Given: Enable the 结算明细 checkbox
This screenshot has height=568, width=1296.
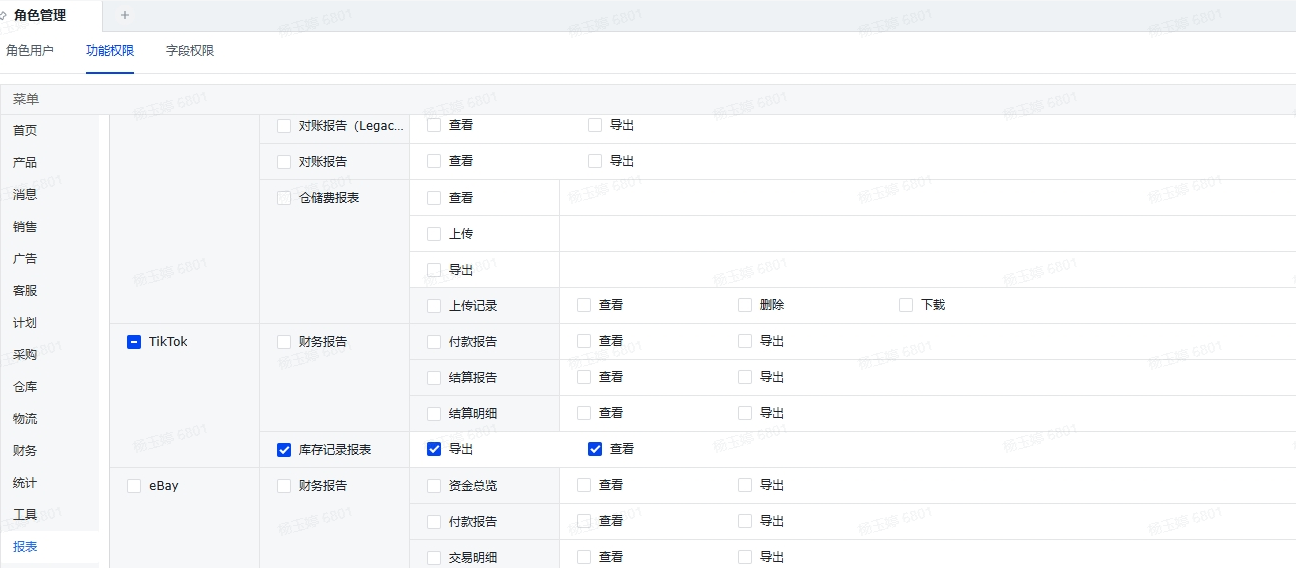Looking at the screenshot, I should tap(434, 414).
